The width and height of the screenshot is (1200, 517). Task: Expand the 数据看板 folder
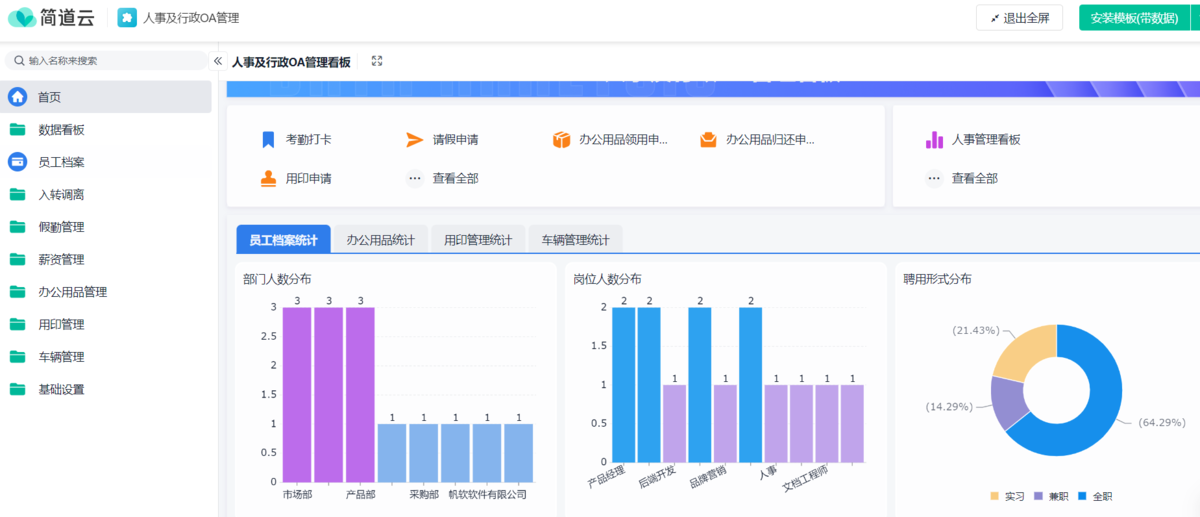click(60, 130)
